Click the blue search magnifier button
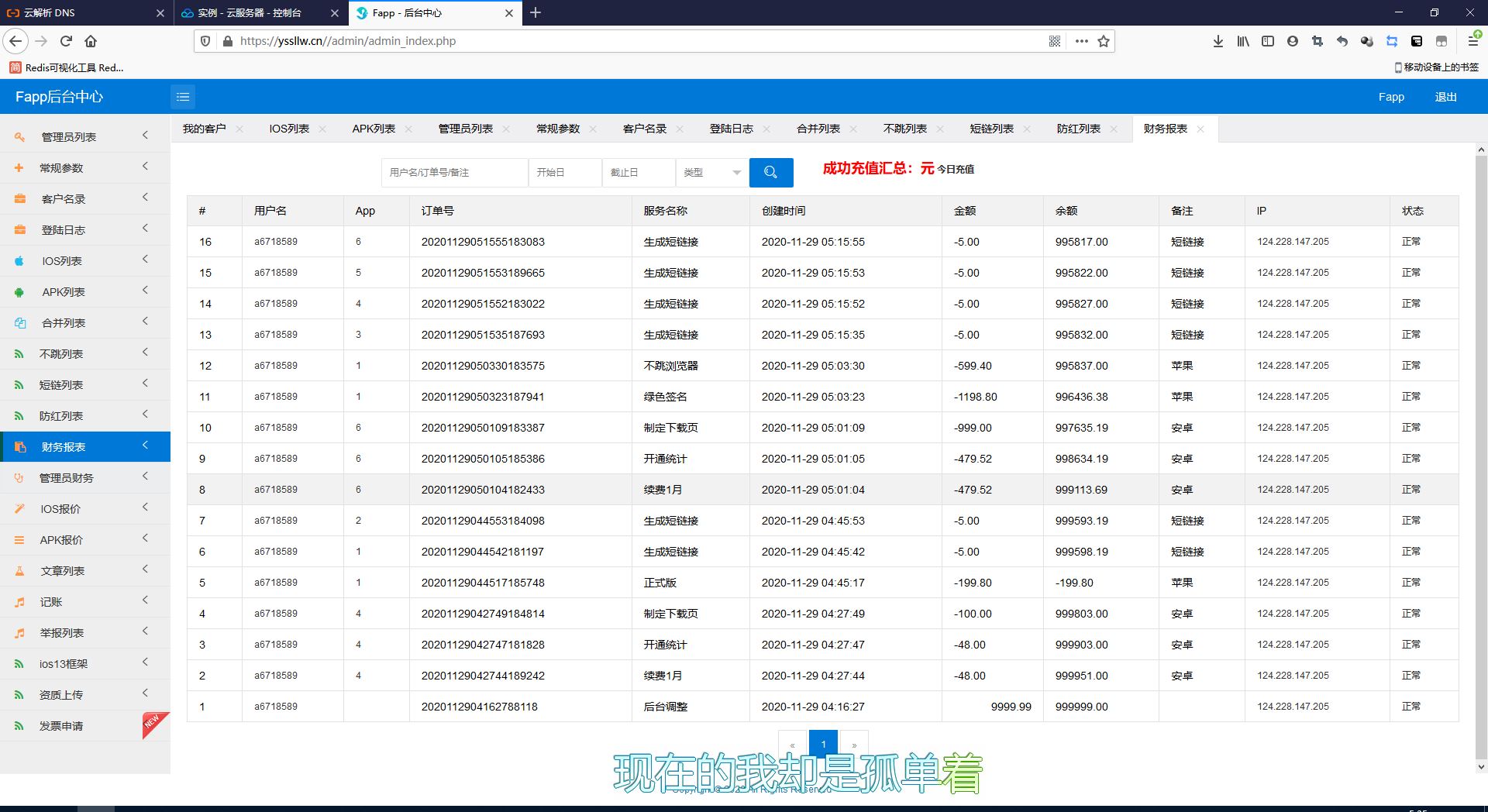This screenshot has height=812, width=1488. point(770,172)
